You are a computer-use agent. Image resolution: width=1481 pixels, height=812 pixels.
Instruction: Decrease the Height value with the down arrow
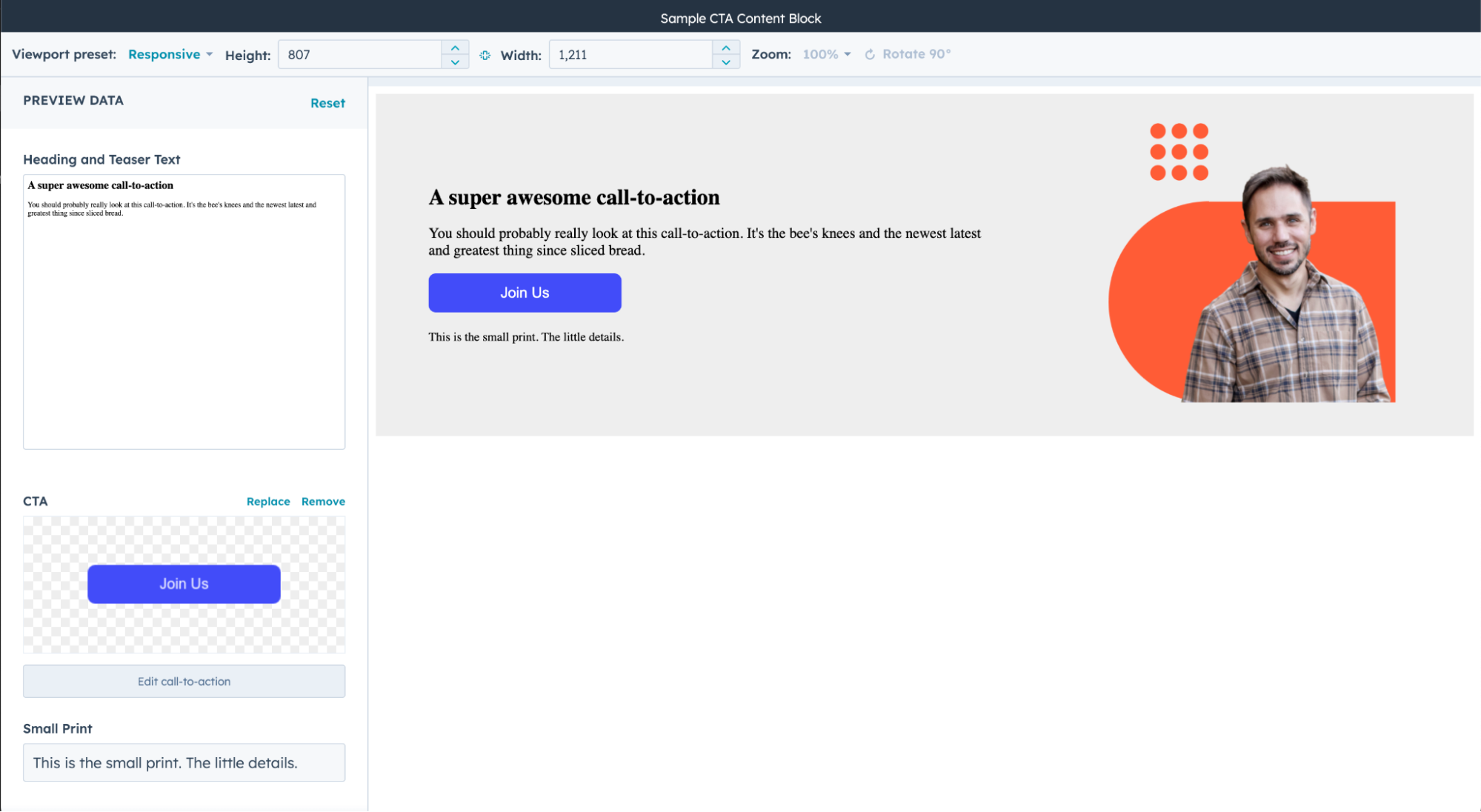[455, 62]
